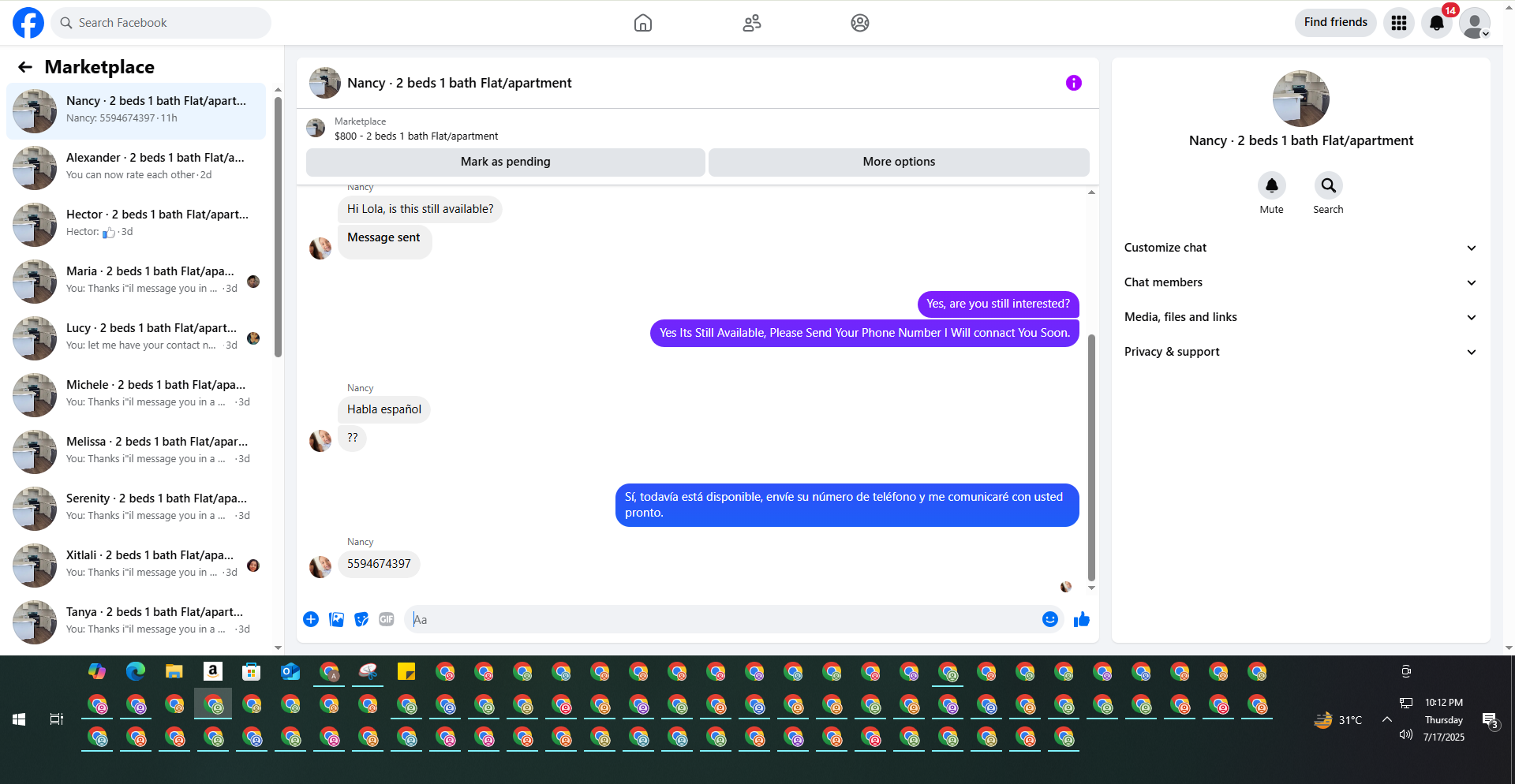Open Amazon app from the taskbar

pos(212,672)
